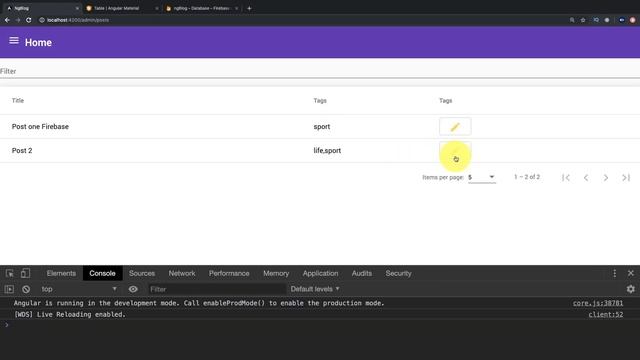Select the Post one Firebase title cell
Viewport: 640px width, 360px height.
tap(40, 127)
